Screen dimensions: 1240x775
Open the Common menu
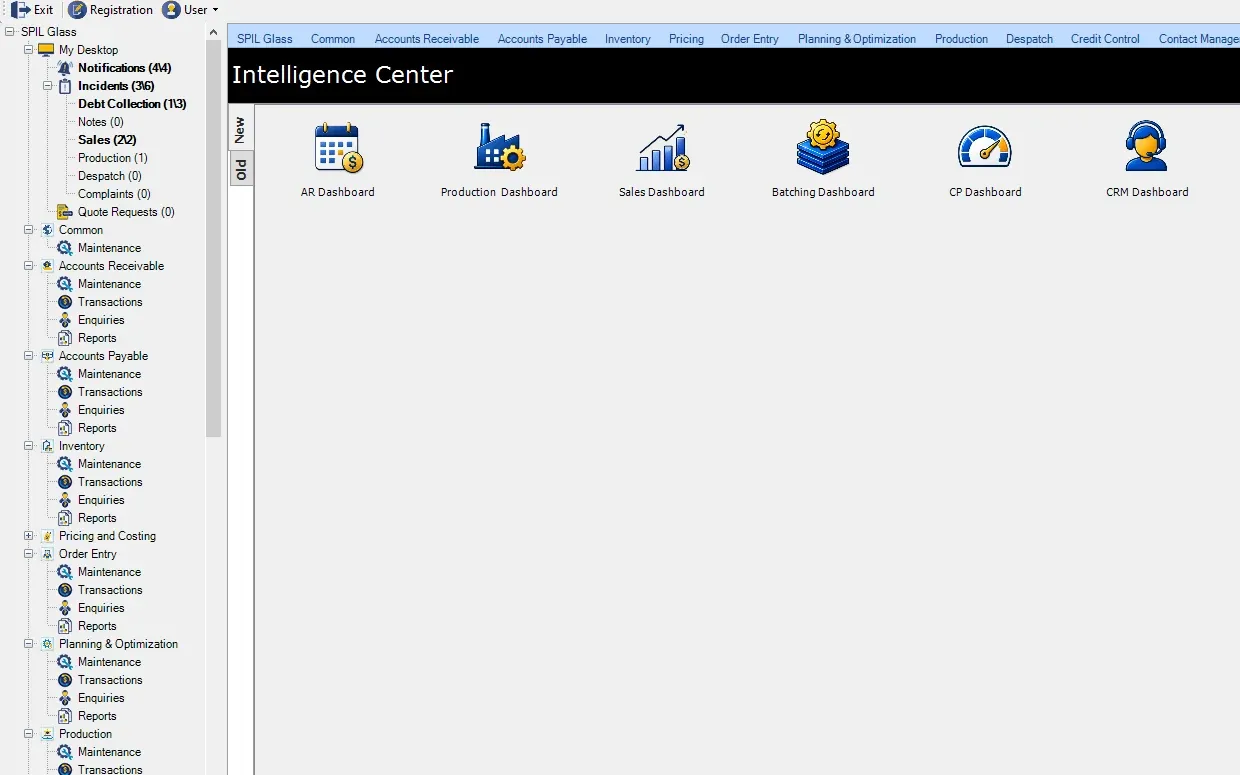(333, 39)
